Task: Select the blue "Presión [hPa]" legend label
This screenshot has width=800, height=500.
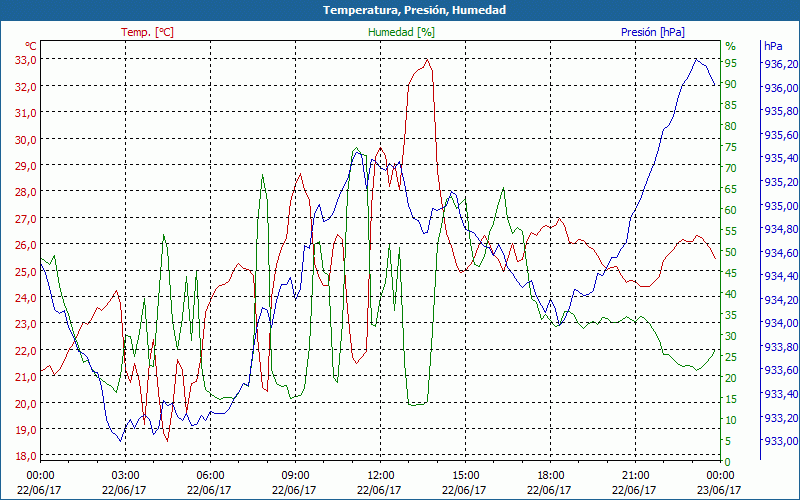Action: (653, 32)
